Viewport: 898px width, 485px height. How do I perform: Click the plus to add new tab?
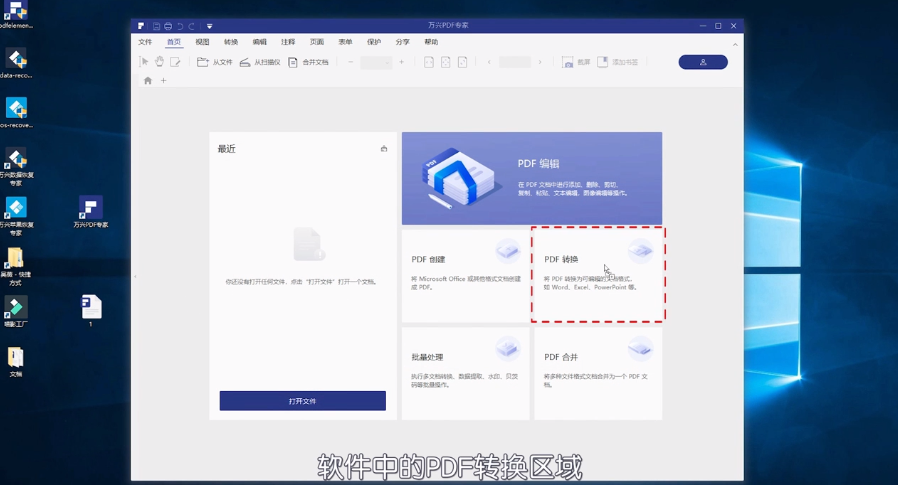tap(163, 81)
